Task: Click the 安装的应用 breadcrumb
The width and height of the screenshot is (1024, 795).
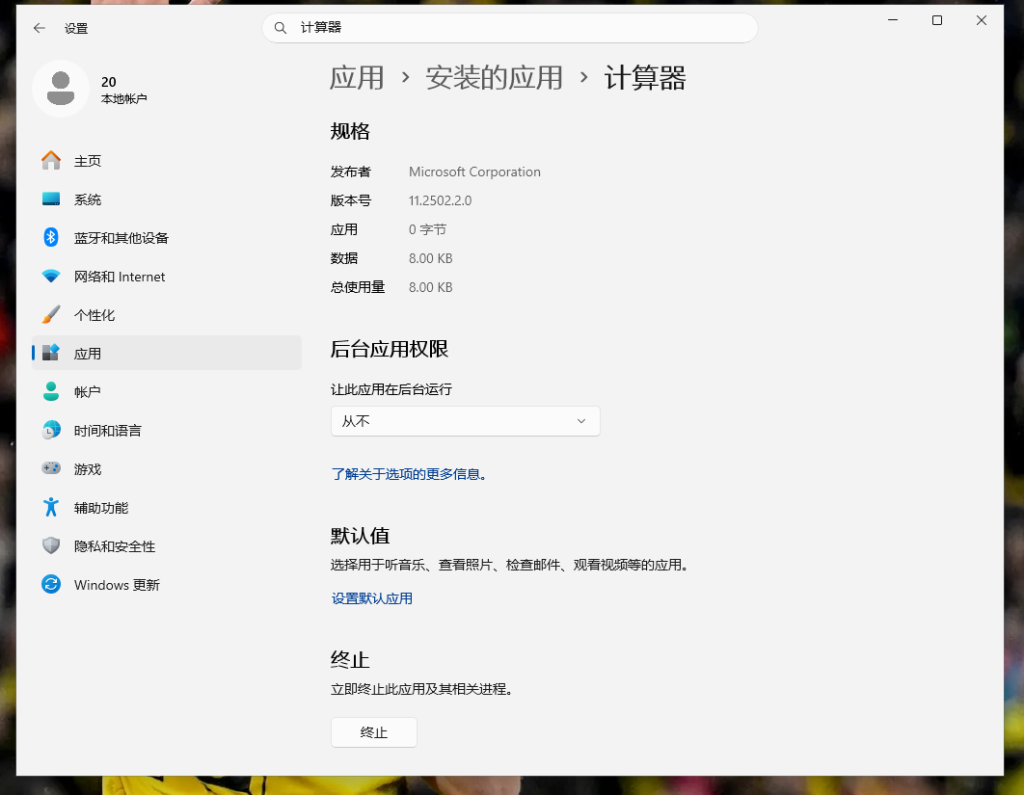Action: (494, 78)
